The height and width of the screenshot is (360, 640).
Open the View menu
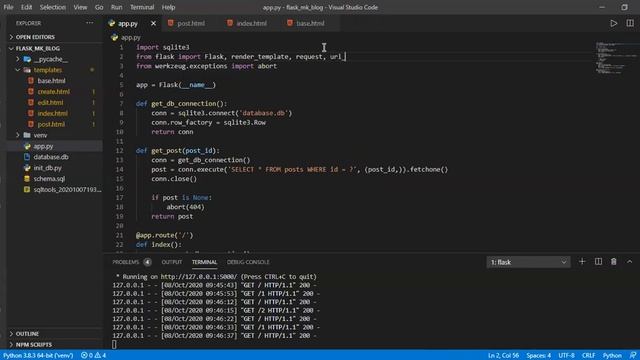tap(80, 7)
